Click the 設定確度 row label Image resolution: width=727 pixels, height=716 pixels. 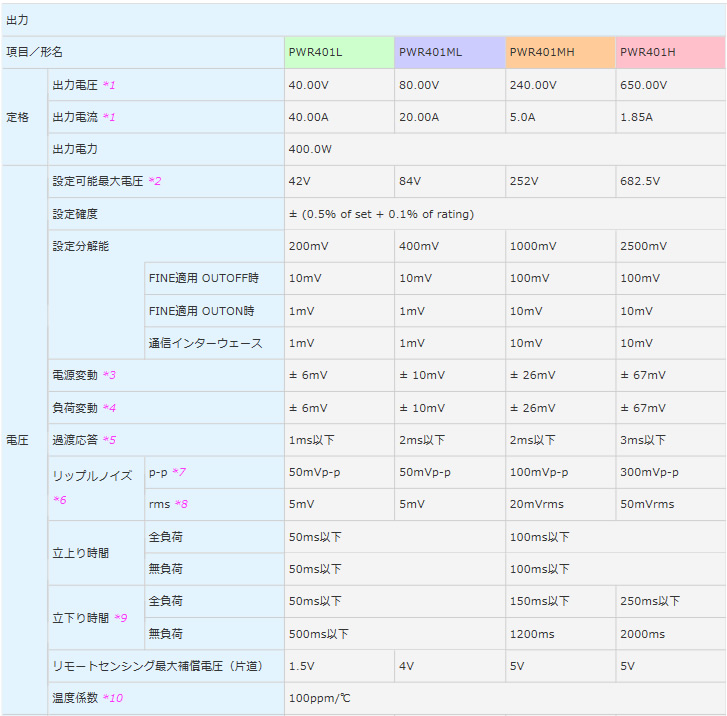pos(166,214)
